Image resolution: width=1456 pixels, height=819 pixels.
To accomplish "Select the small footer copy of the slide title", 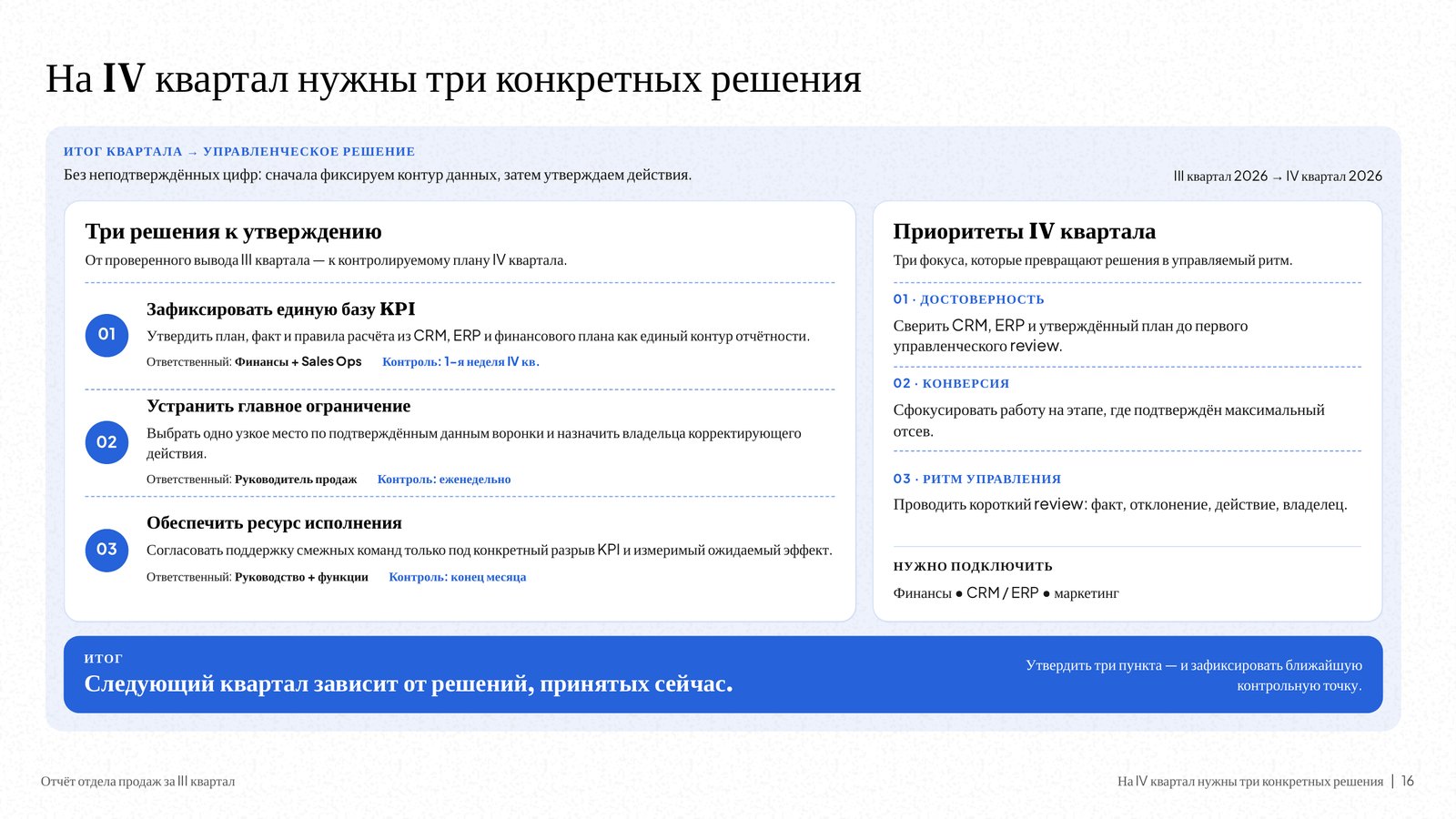I will click(x=1250, y=782).
